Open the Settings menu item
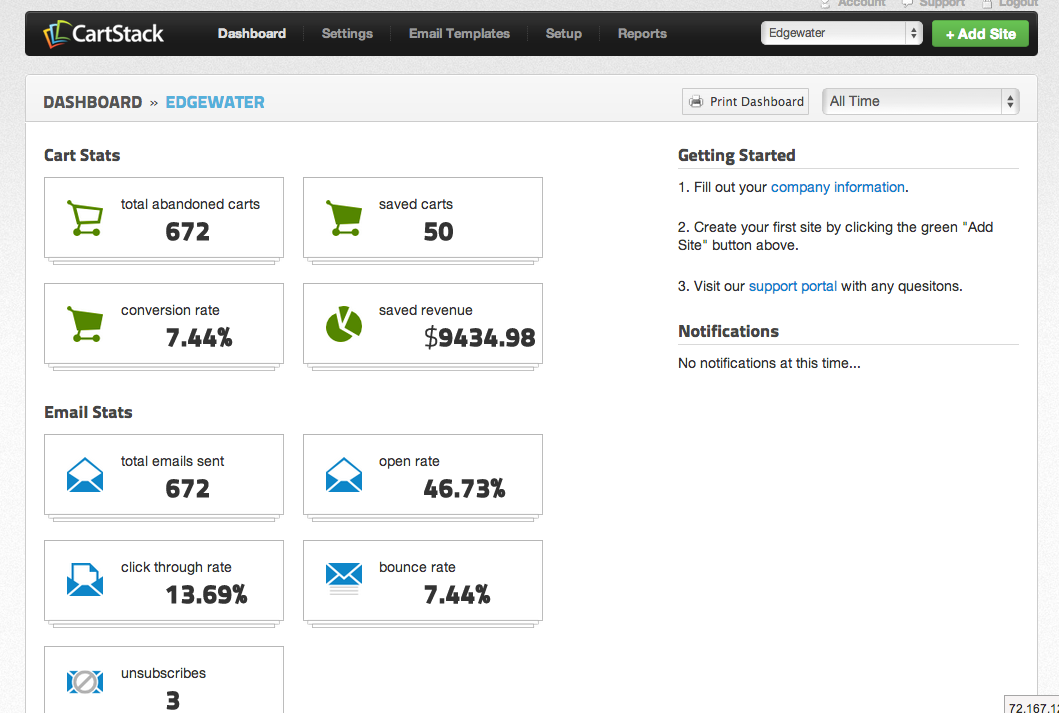1059x713 pixels. point(347,34)
